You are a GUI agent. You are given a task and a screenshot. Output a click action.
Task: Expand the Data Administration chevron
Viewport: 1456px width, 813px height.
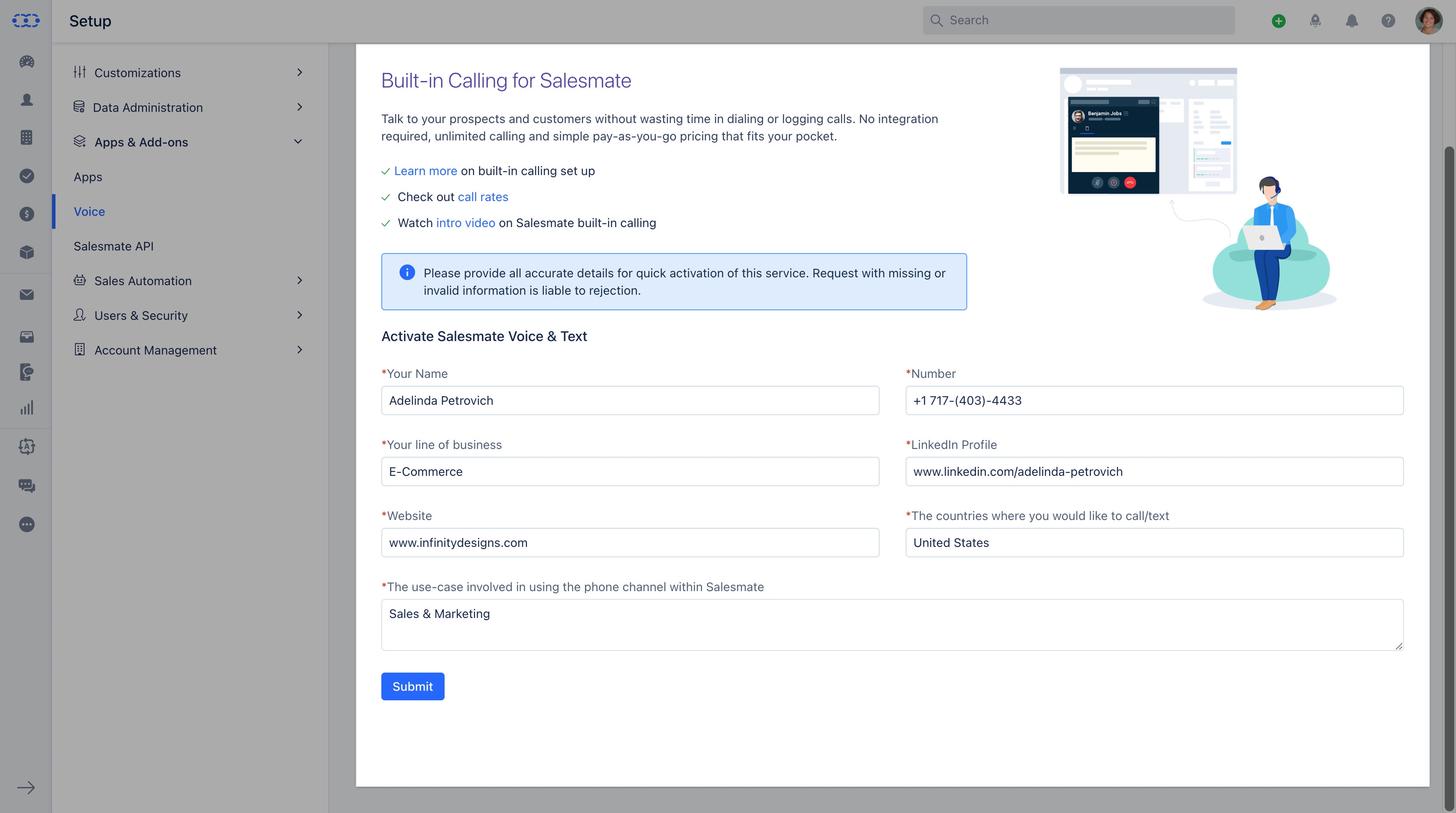coord(299,107)
